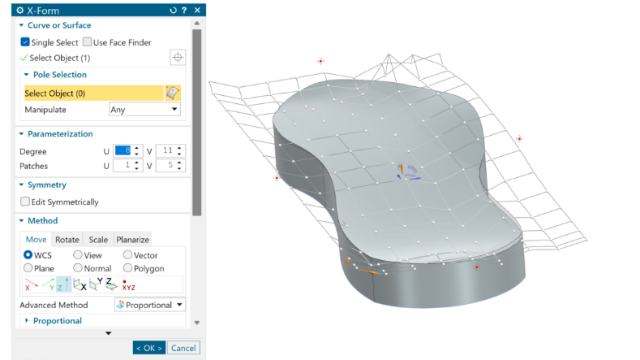Collapse the Pole Selection section
The height and width of the screenshot is (360, 640).
[27, 75]
